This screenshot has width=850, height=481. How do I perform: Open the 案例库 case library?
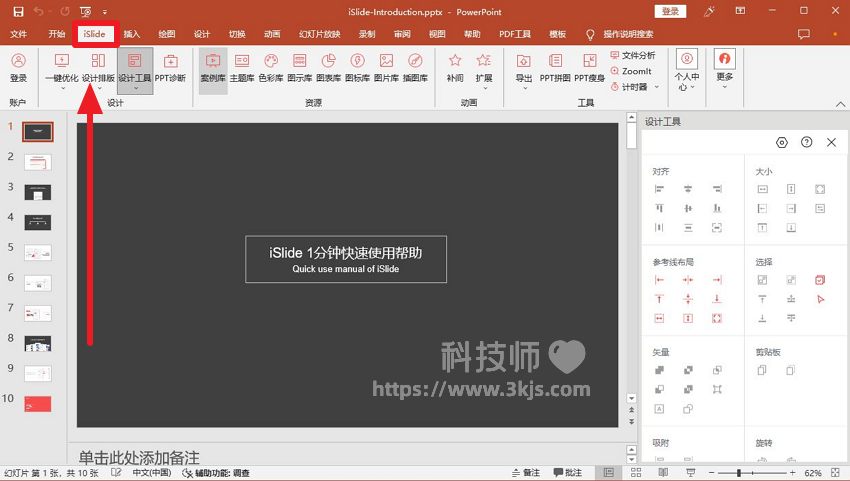click(213, 68)
